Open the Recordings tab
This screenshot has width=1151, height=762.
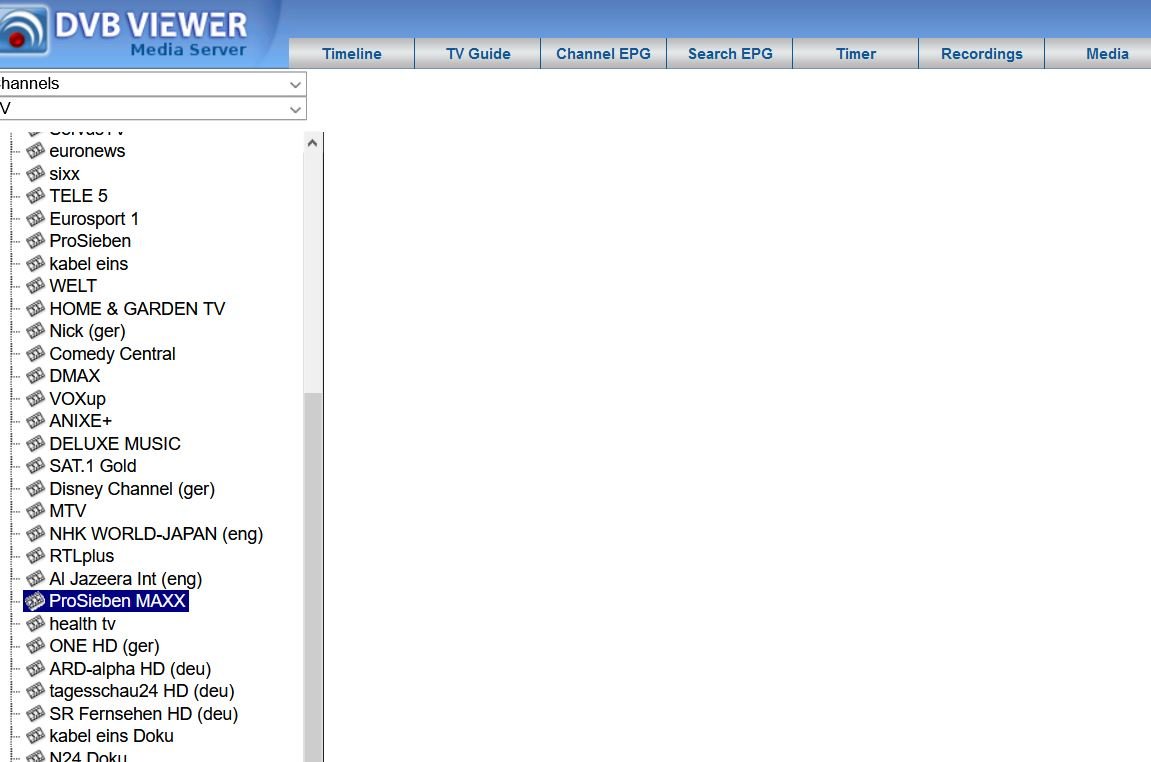(981, 54)
